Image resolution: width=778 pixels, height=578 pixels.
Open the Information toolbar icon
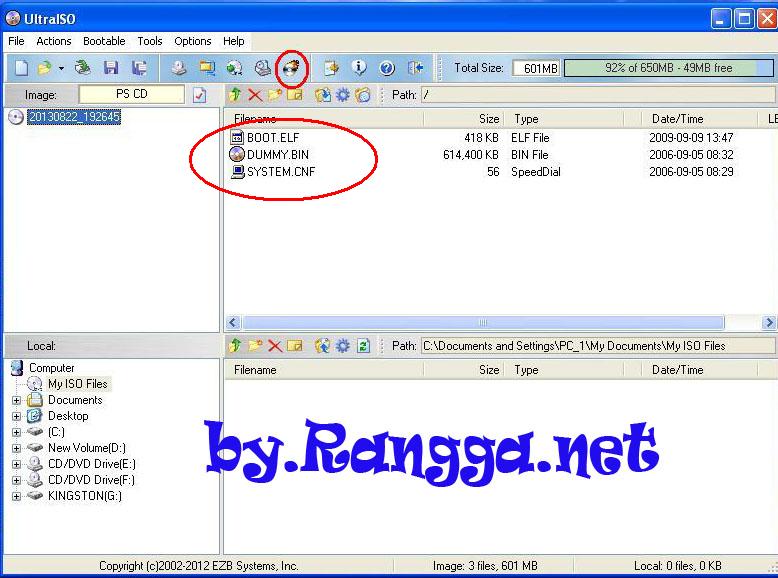click(x=359, y=67)
